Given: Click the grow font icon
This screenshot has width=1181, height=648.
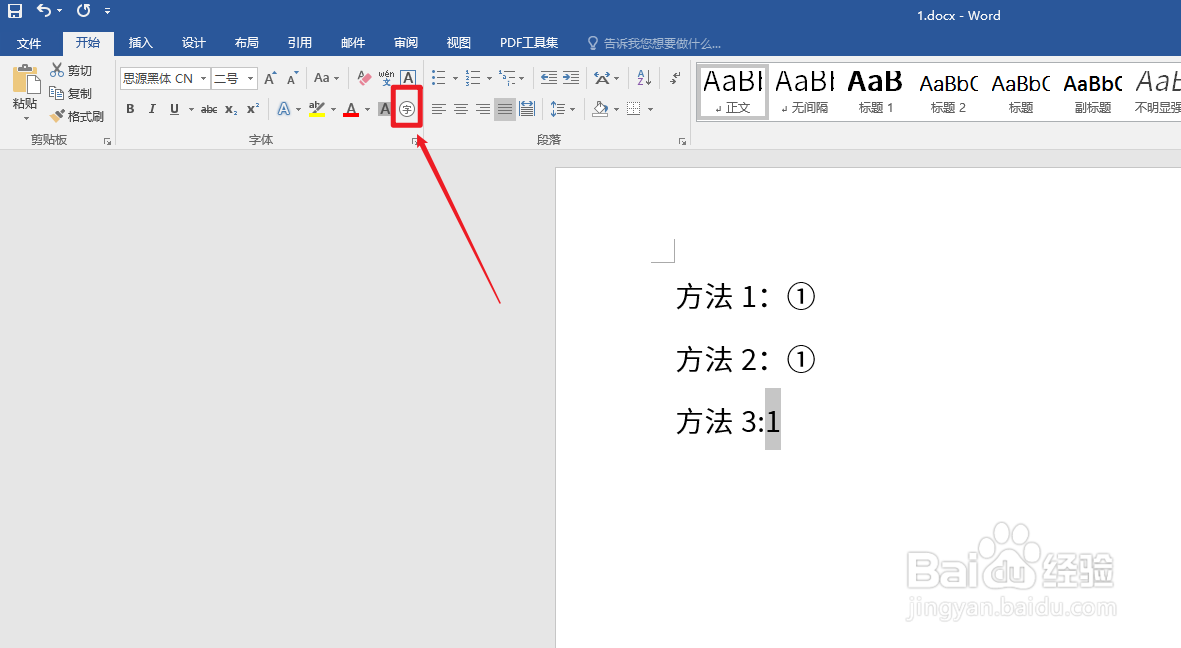Looking at the screenshot, I should pos(270,78).
